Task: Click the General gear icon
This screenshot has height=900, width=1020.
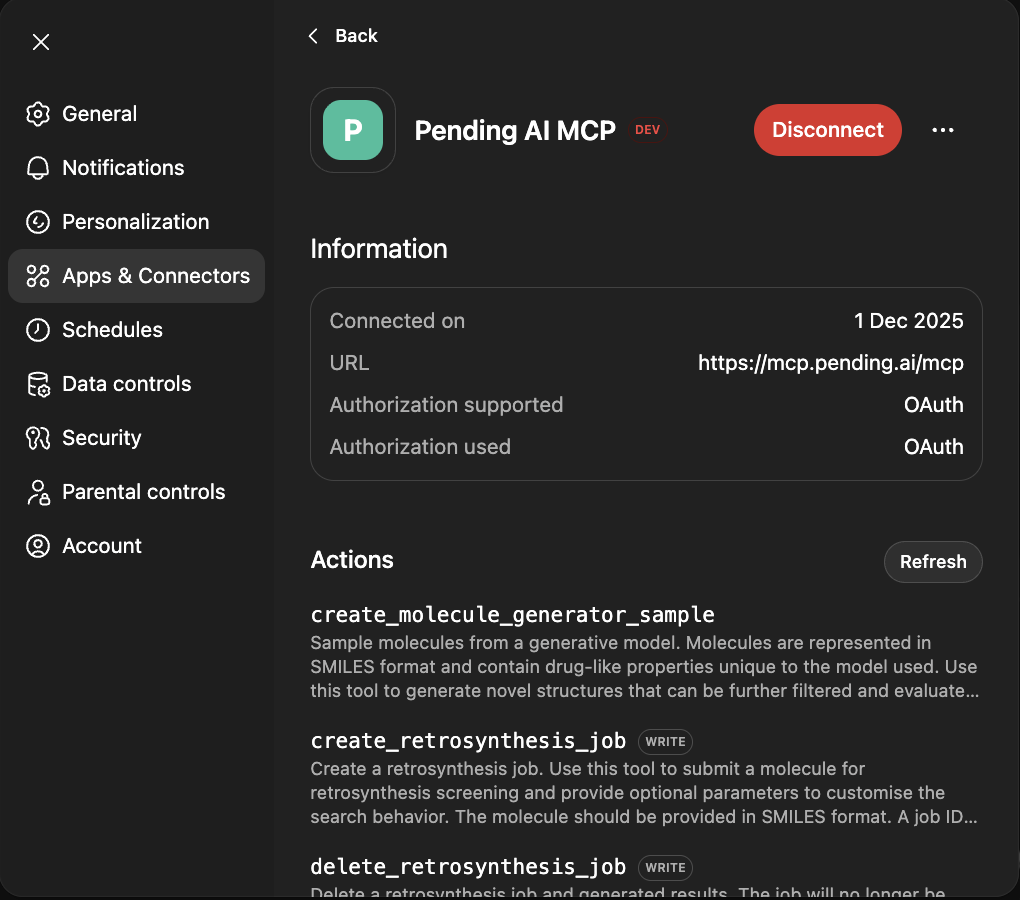Action: (x=38, y=114)
